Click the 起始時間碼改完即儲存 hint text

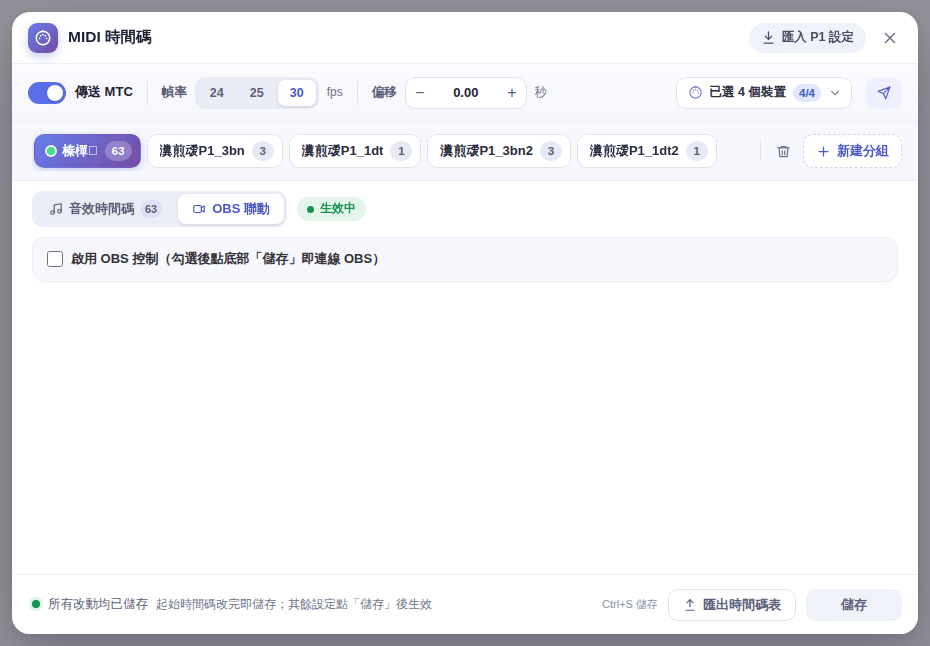pyautogui.click(x=294, y=604)
